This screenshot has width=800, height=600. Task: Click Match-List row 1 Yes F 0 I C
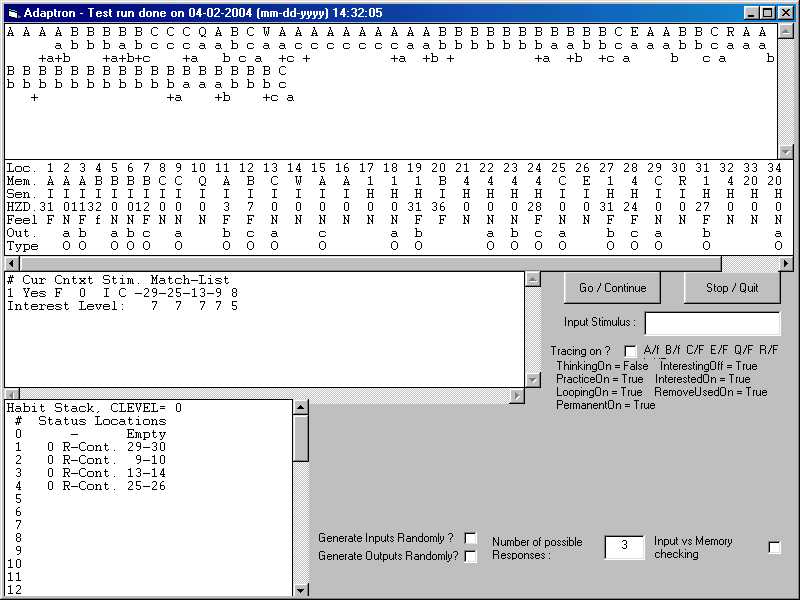122,293
